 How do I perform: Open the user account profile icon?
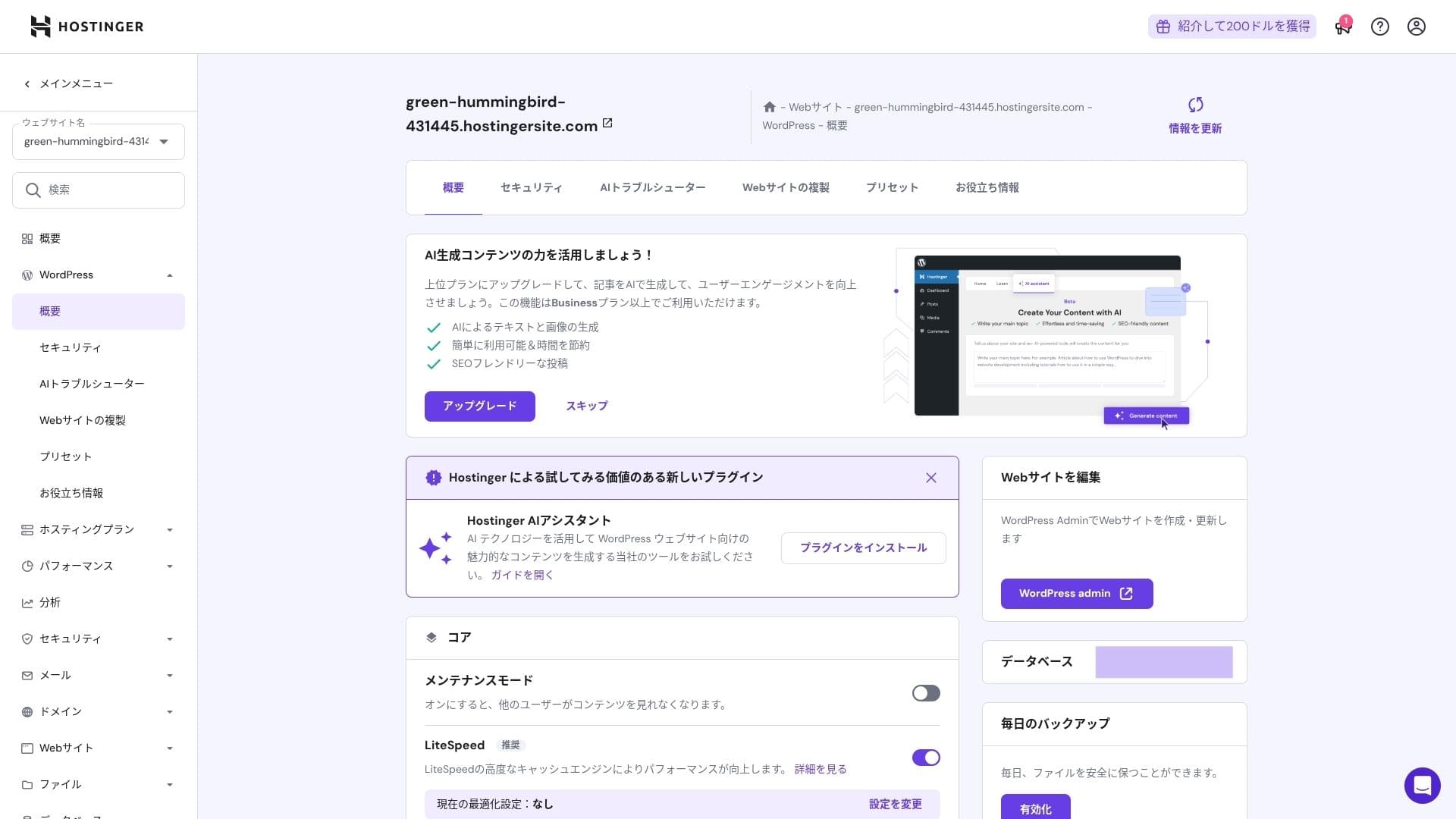coord(1417,27)
